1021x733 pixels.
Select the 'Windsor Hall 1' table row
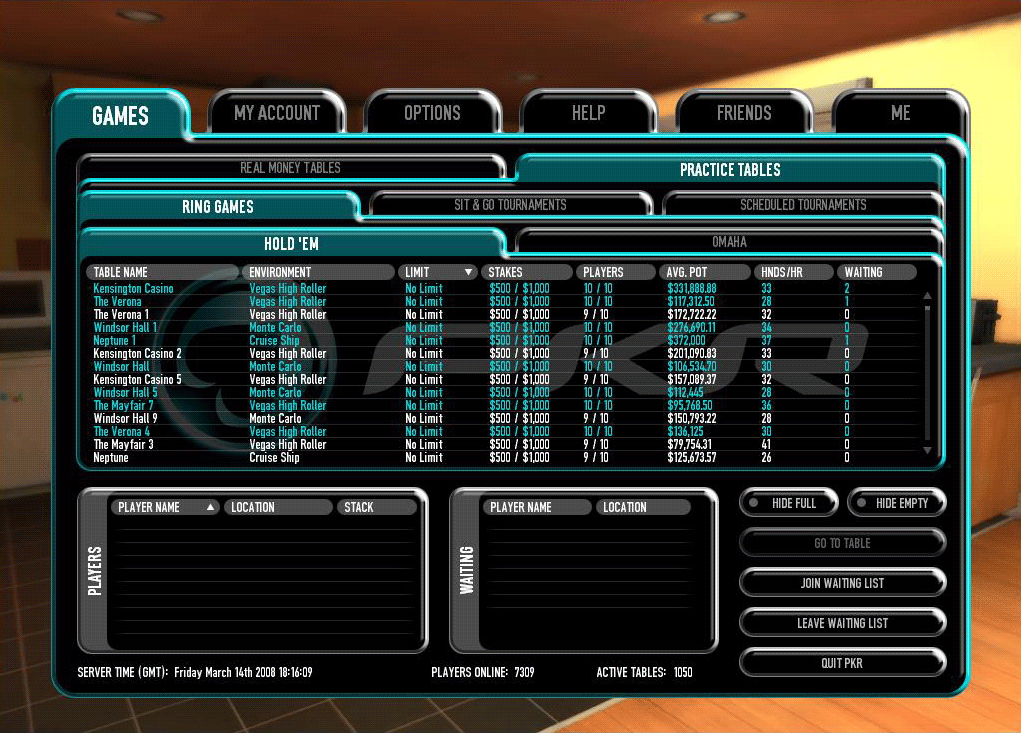(501, 327)
